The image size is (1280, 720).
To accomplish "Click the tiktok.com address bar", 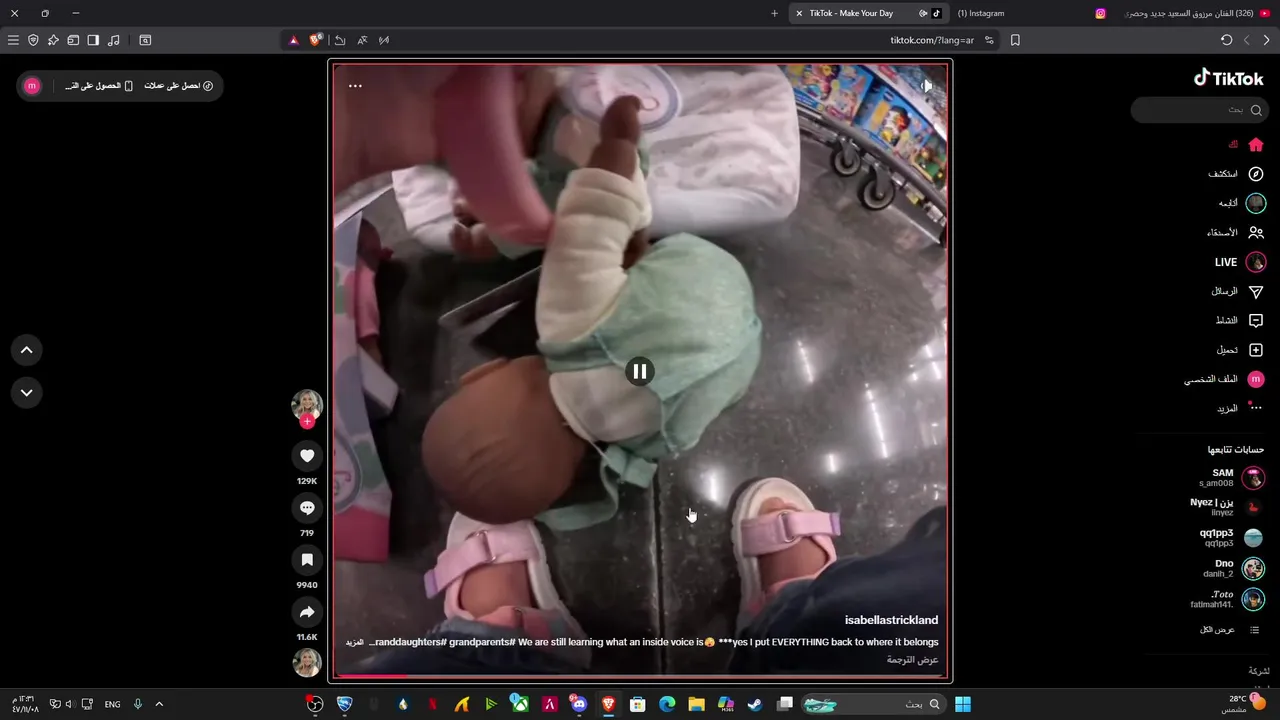I will (x=932, y=40).
